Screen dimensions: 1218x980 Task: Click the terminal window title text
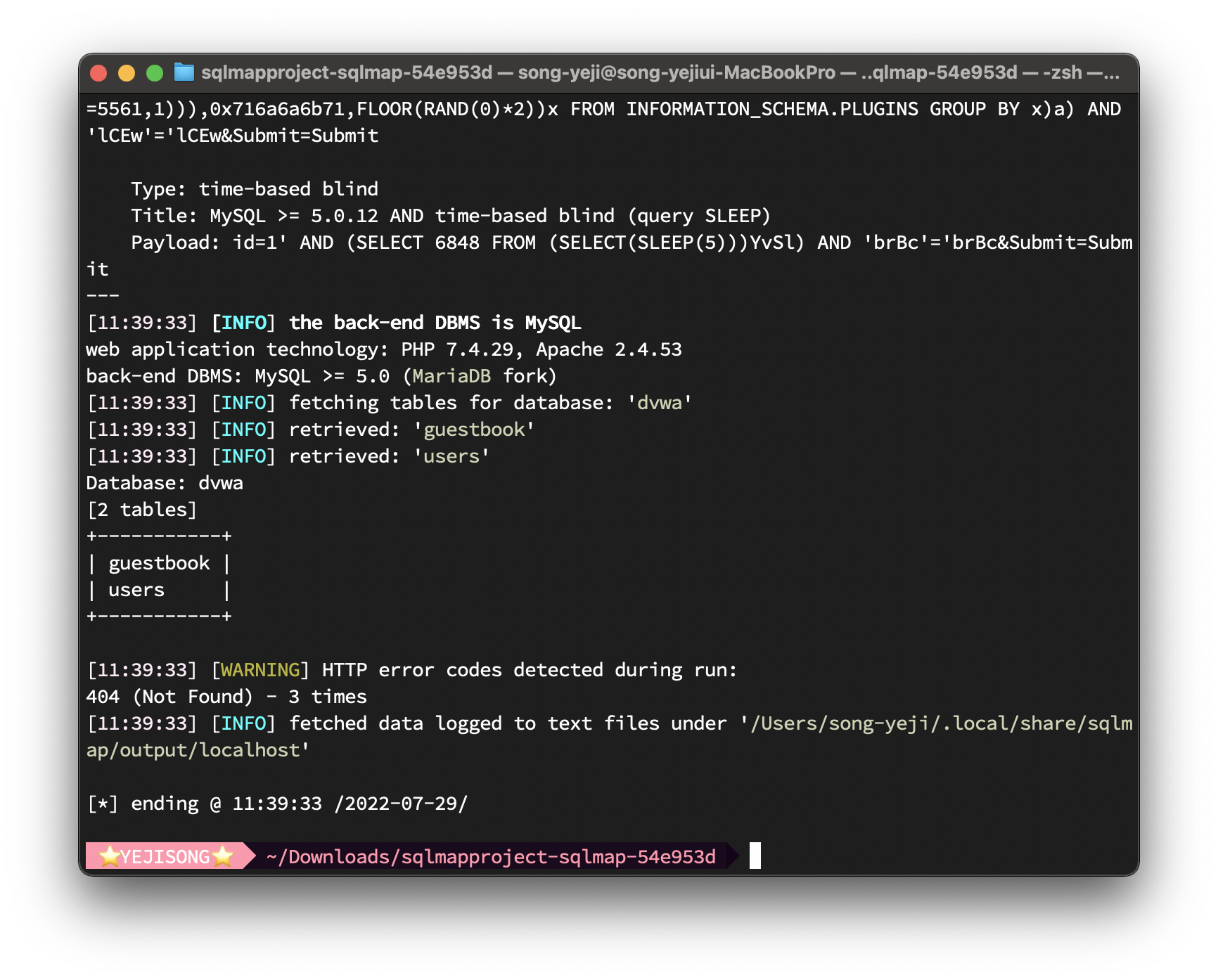[x=660, y=72]
